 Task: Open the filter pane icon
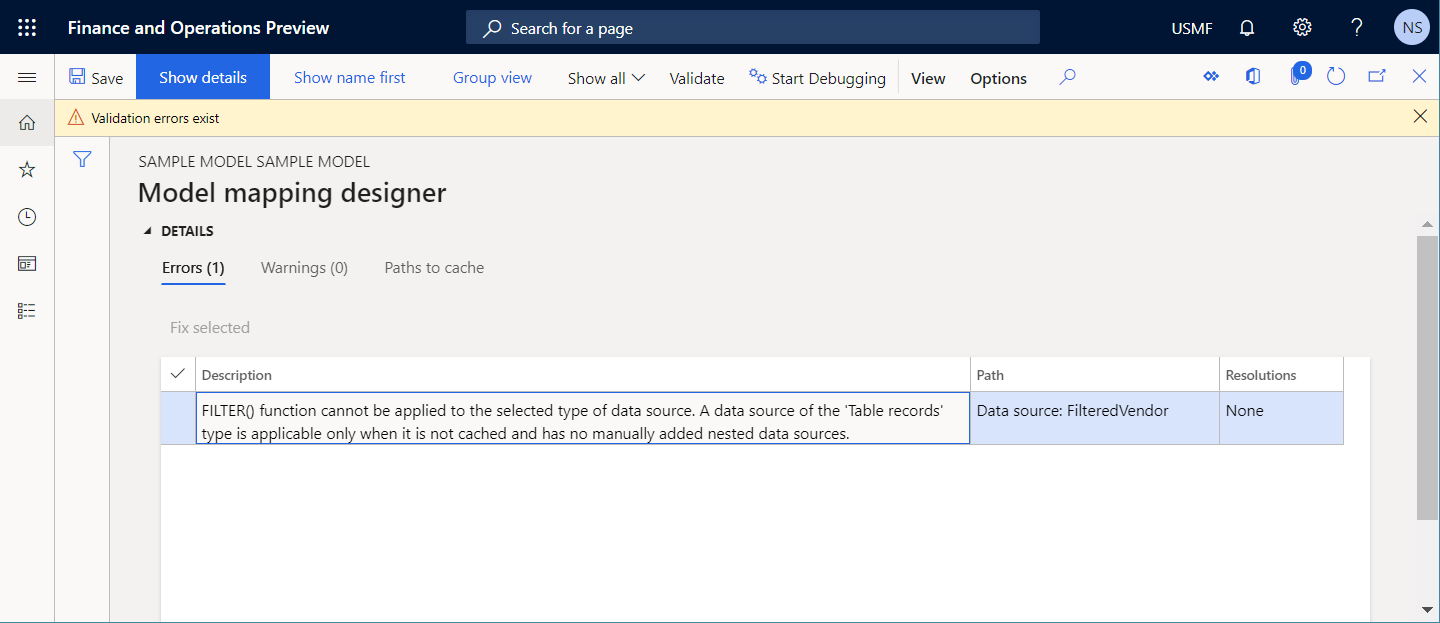(x=82, y=159)
